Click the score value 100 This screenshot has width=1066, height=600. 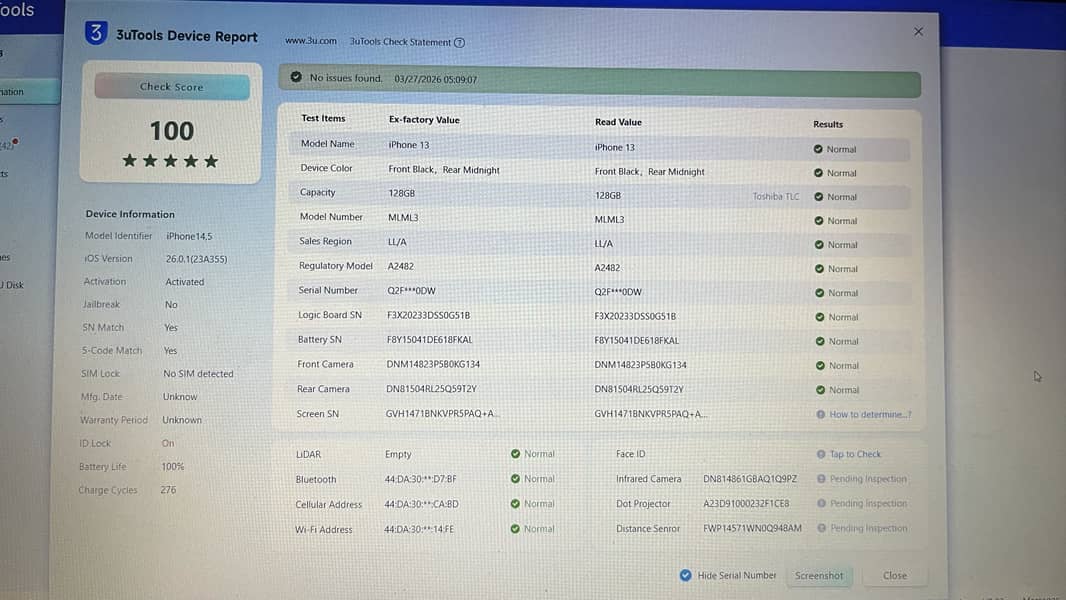click(172, 131)
